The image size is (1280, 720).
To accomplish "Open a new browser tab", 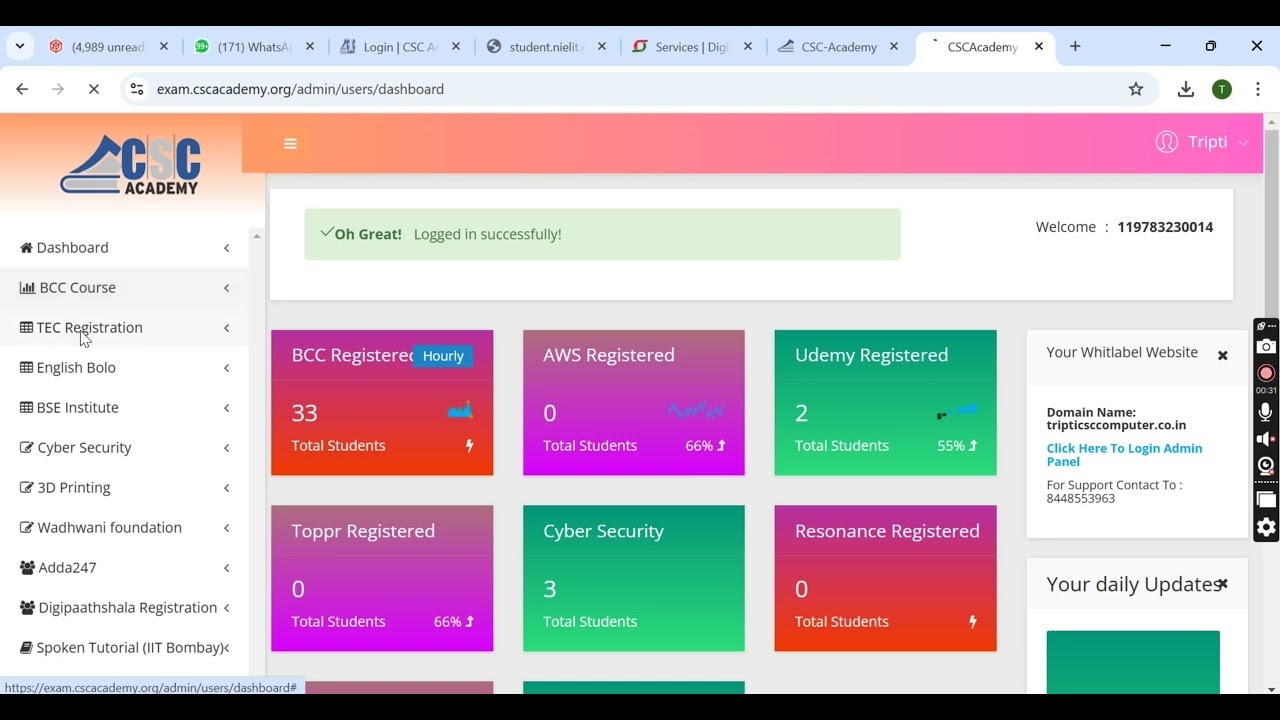I will coord(1075,47).
